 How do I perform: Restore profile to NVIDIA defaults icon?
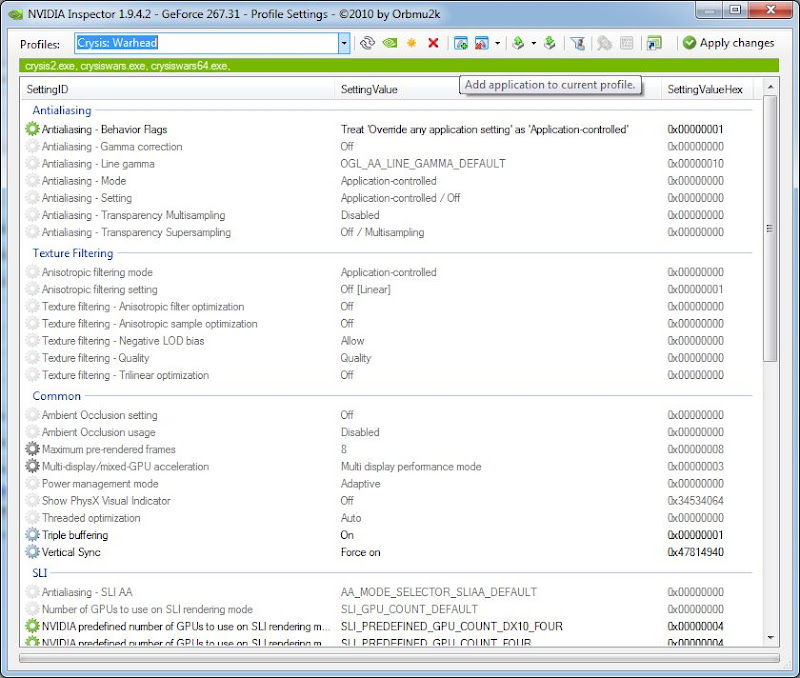click(x=390, y=43)
